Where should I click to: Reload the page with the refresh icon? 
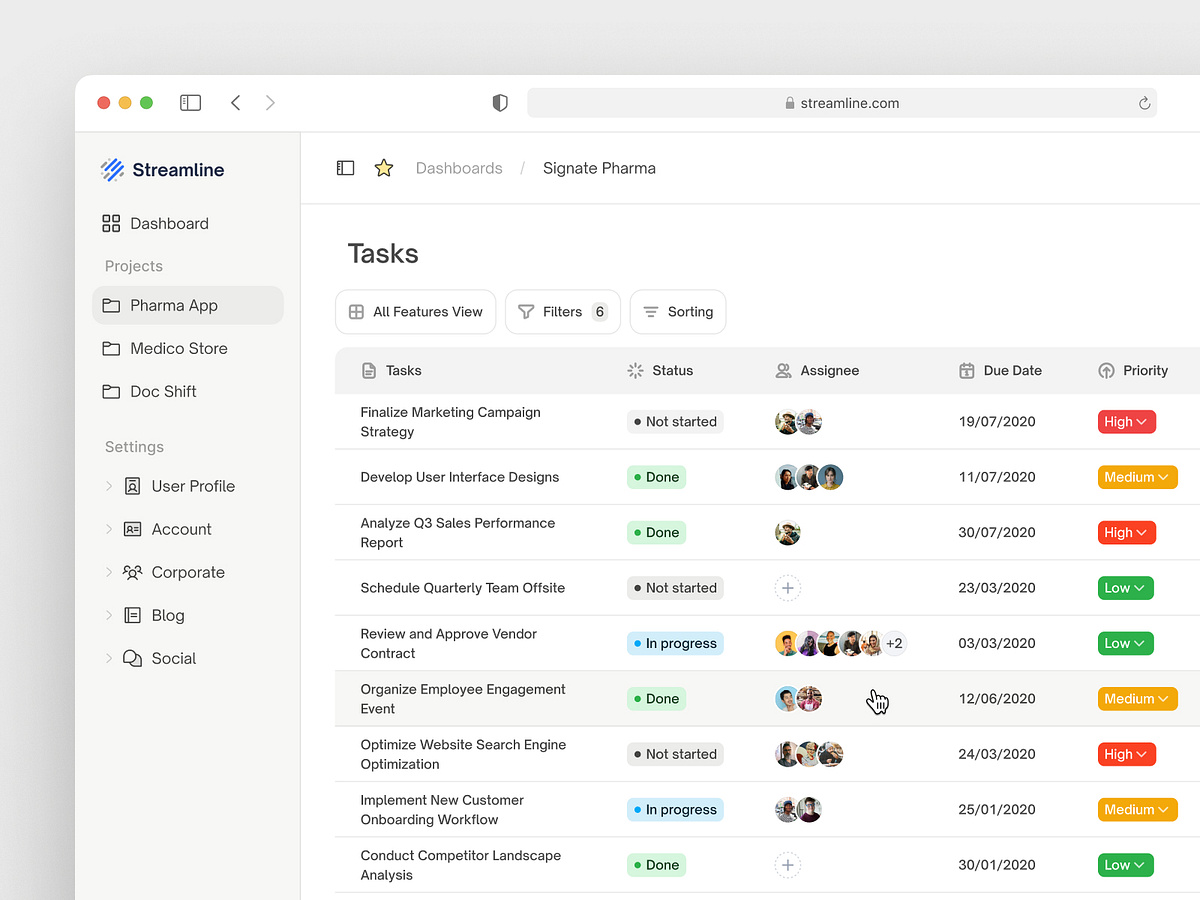(x=1144, y=102)
